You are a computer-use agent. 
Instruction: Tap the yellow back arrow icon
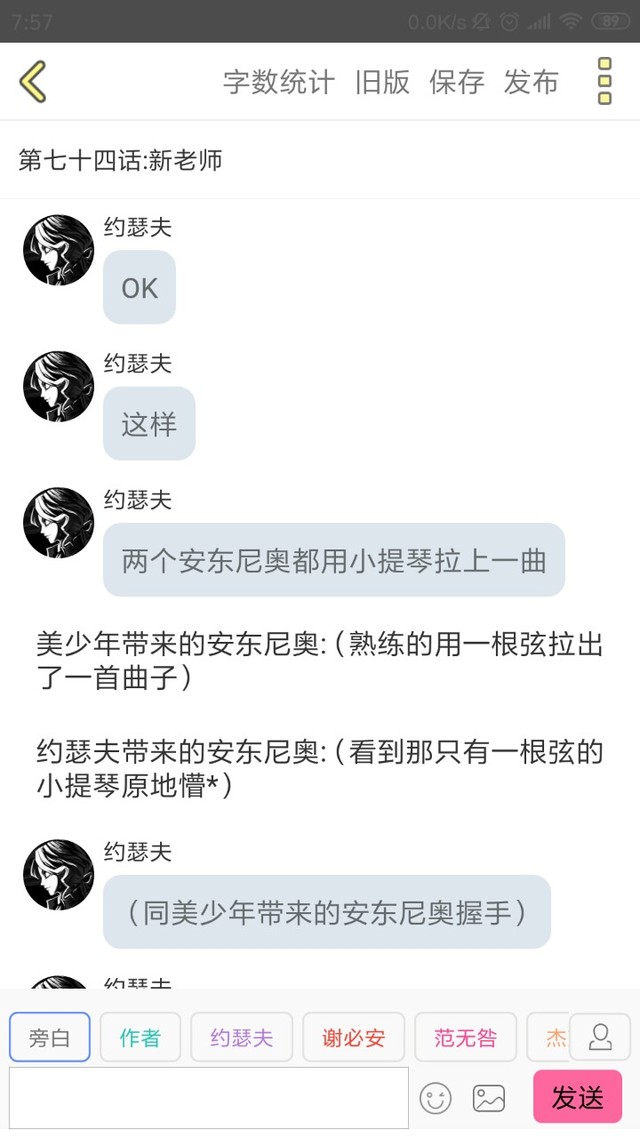pos(33,81)
